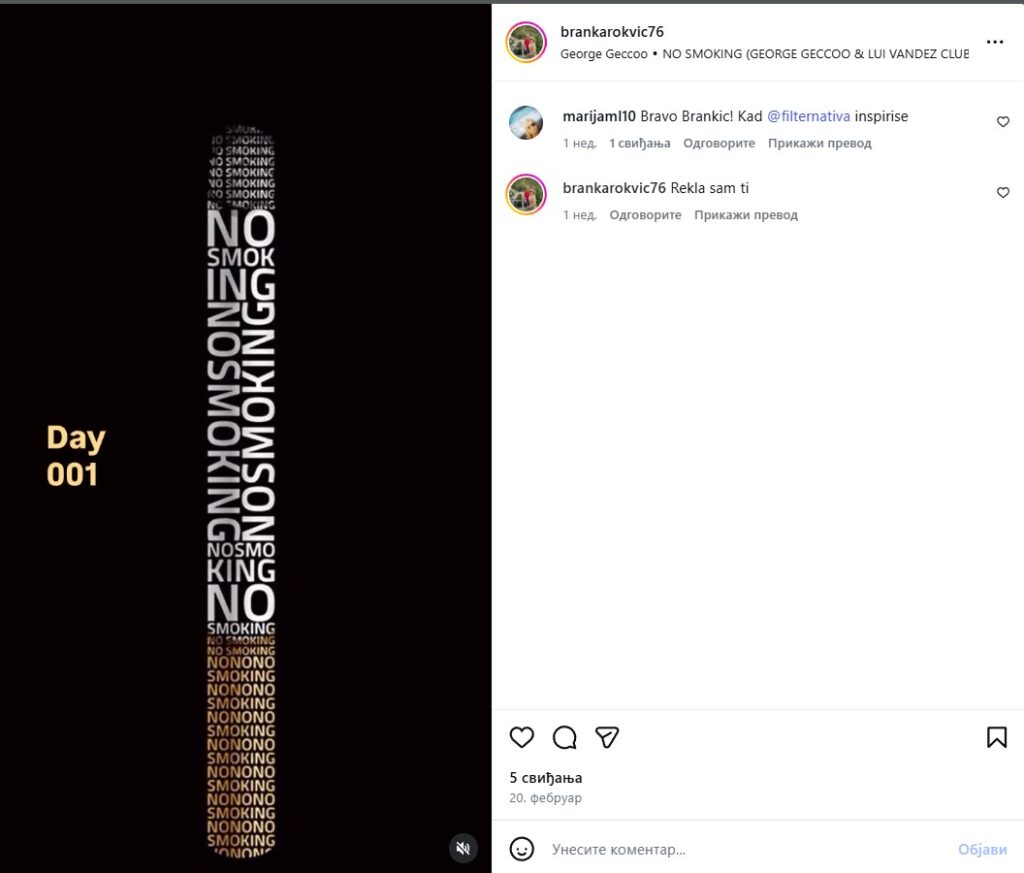Viewport: 1024px width, 873px height.
Task: Show translation of brankarokvic76's comment
Action: [x=746, y=215]
